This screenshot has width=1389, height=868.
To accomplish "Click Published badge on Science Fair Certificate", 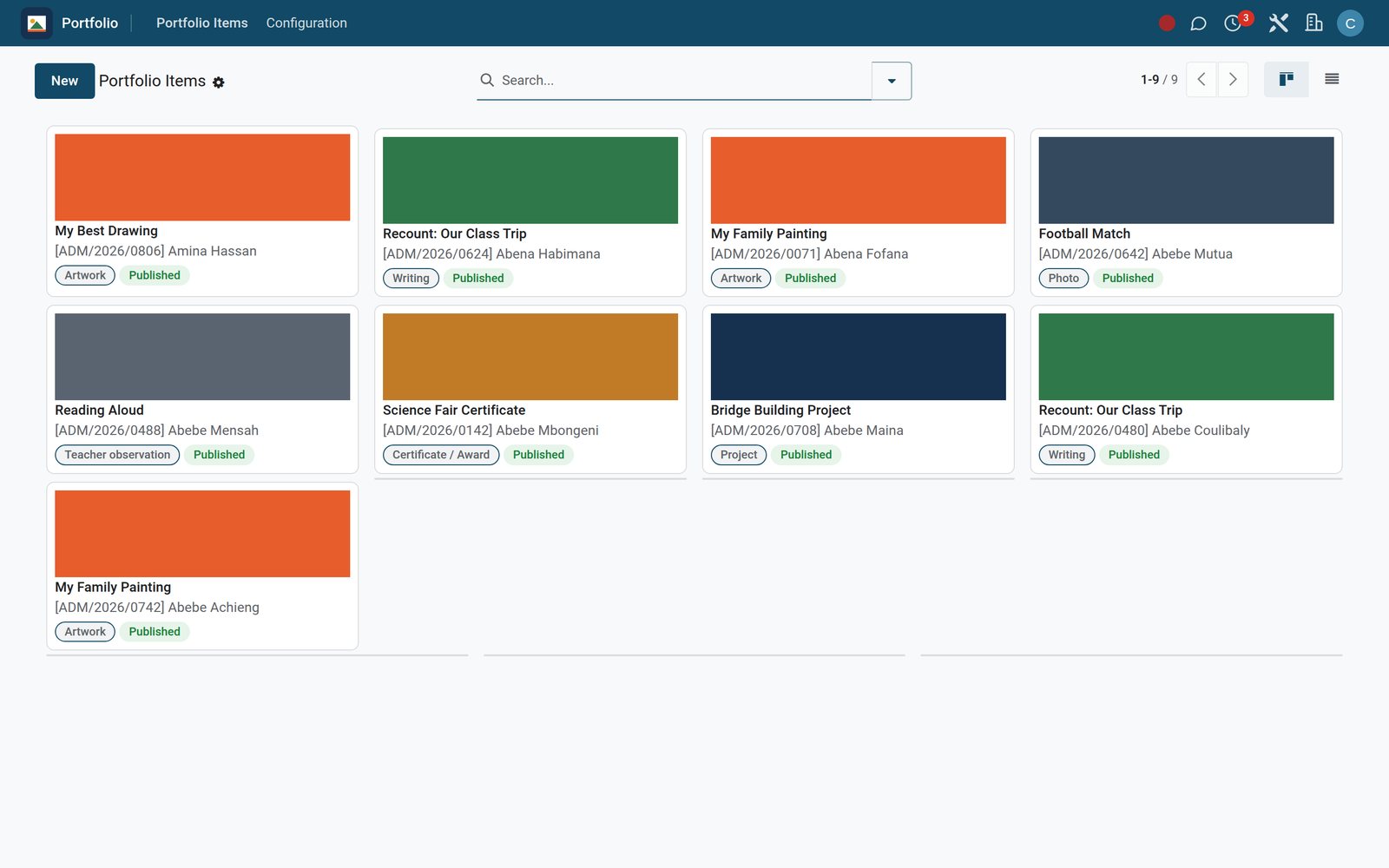I will (x=538, y=455).
